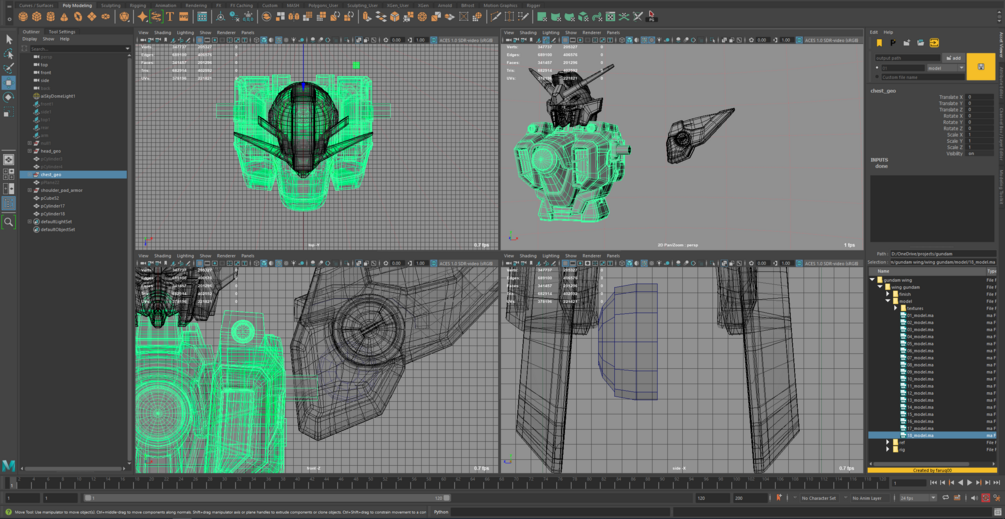Click the sweep mesh shelf icon

click(x=156, y=16)
